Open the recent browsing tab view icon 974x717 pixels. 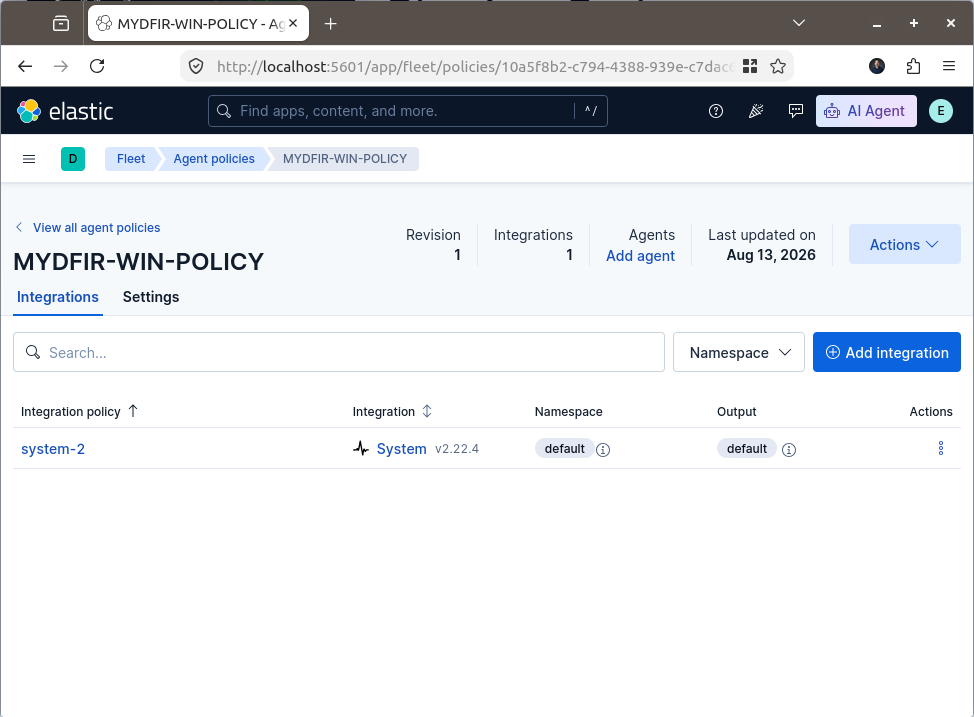tap(61, 24)
